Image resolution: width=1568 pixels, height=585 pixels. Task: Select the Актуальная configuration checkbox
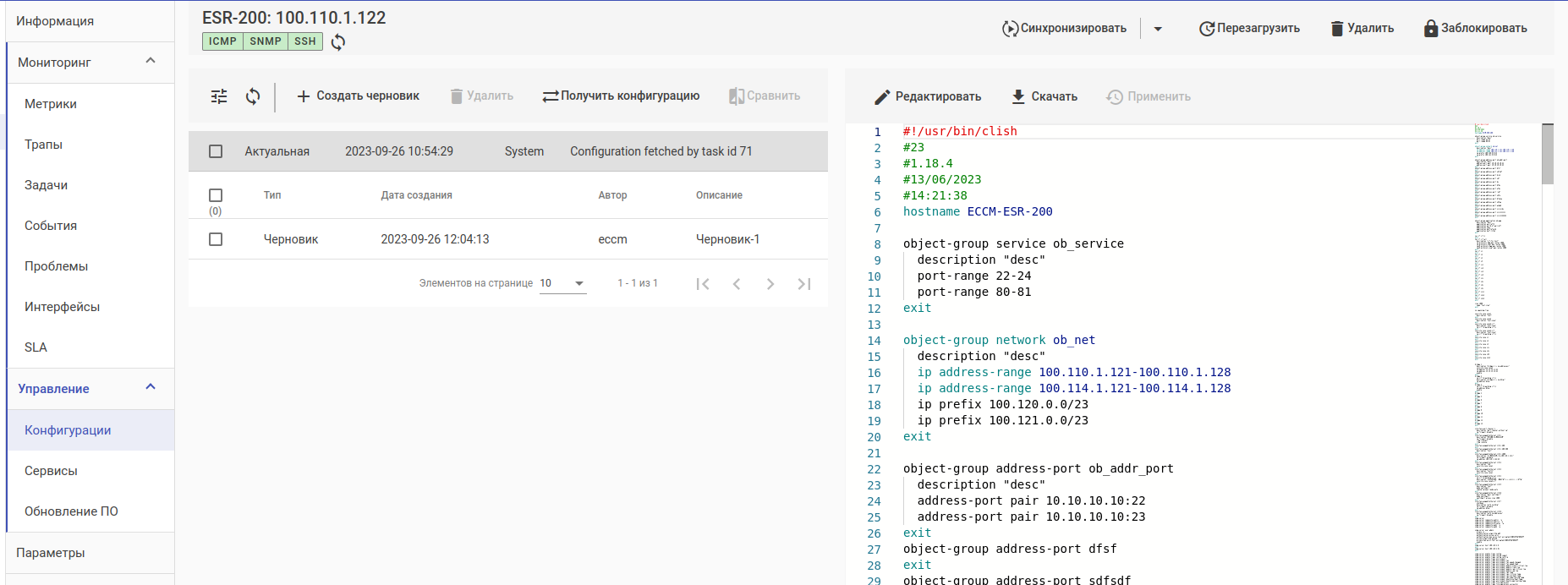tap(216, 151)
